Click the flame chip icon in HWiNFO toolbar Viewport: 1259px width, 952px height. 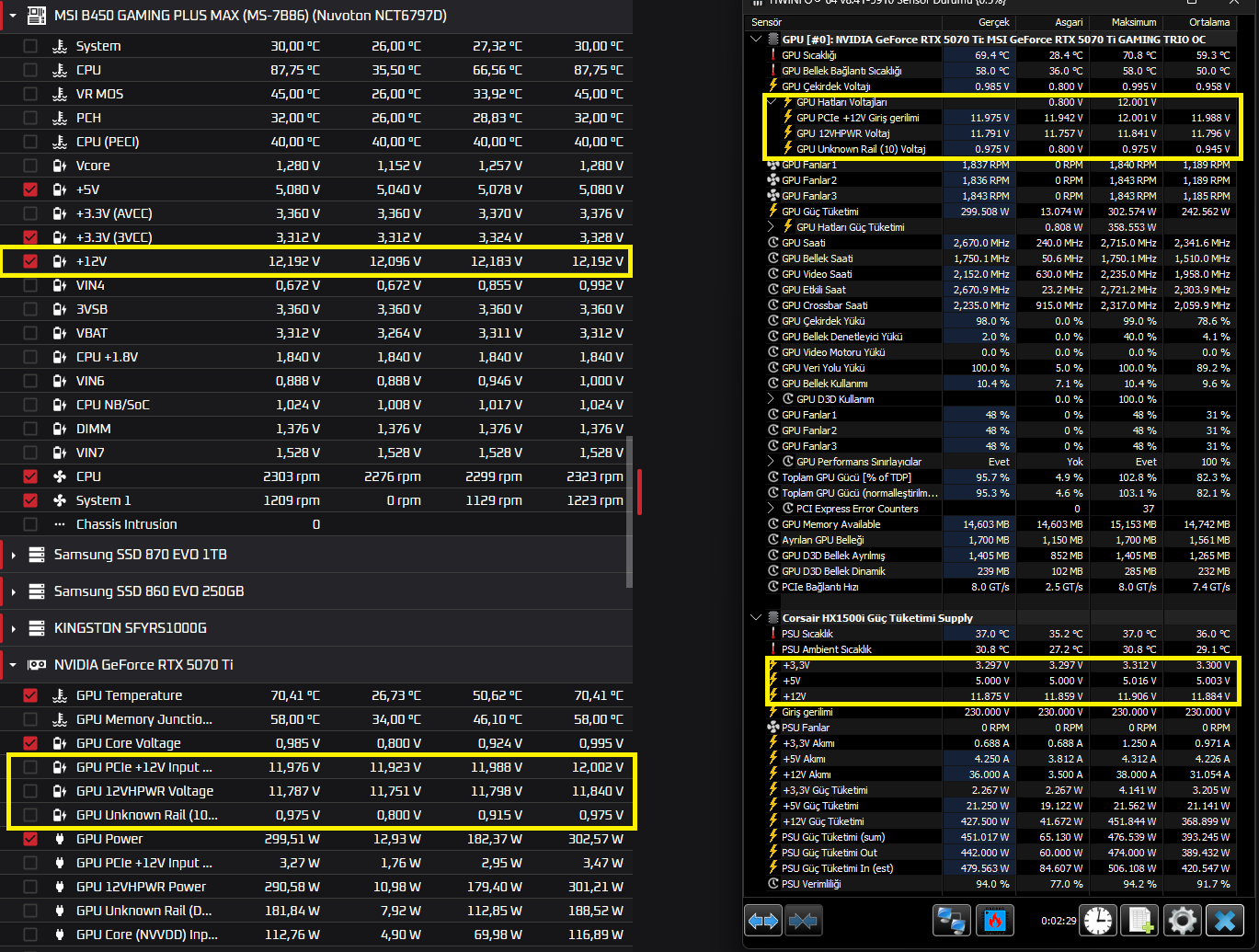995,921
